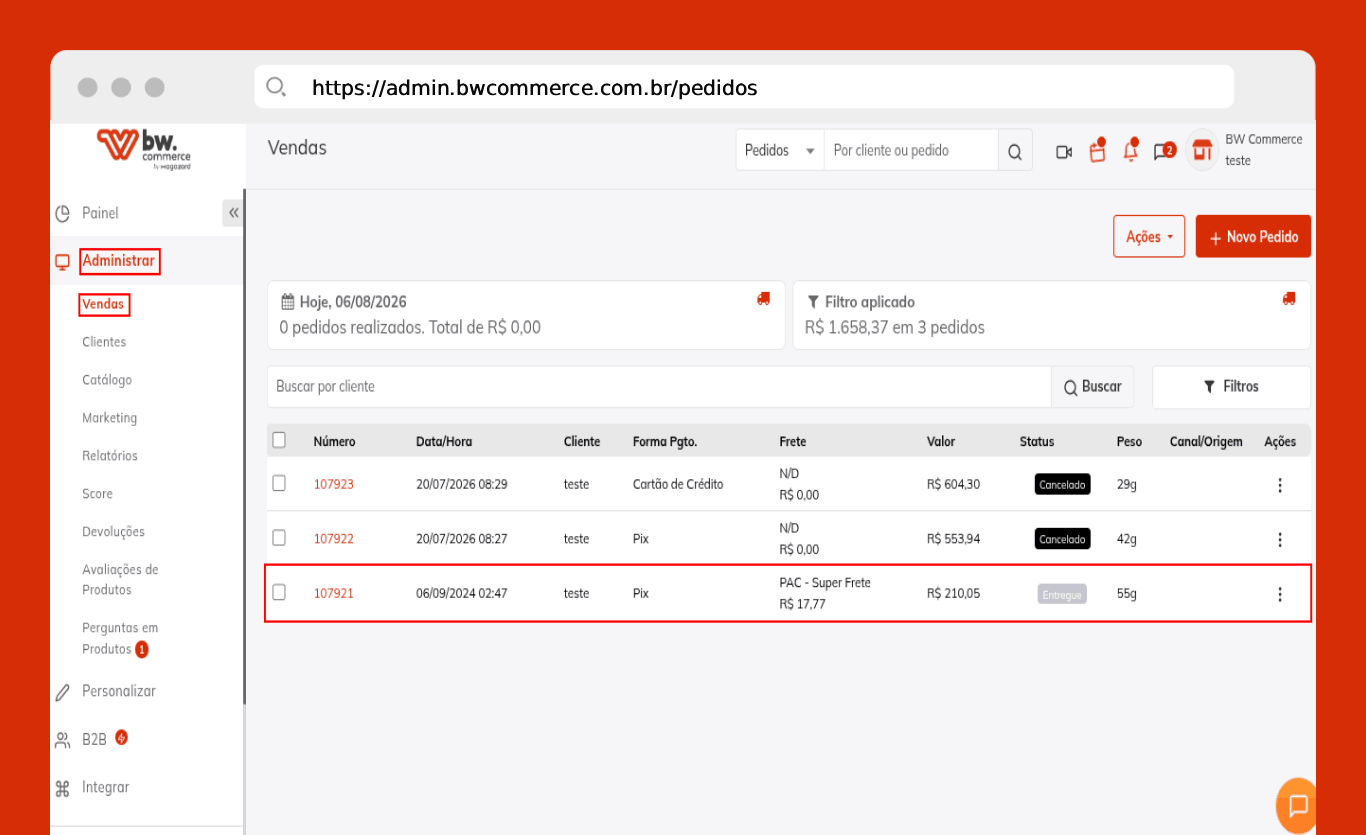Open the notifications bell icon
1366x835 pixels.
click(1131, 150)
